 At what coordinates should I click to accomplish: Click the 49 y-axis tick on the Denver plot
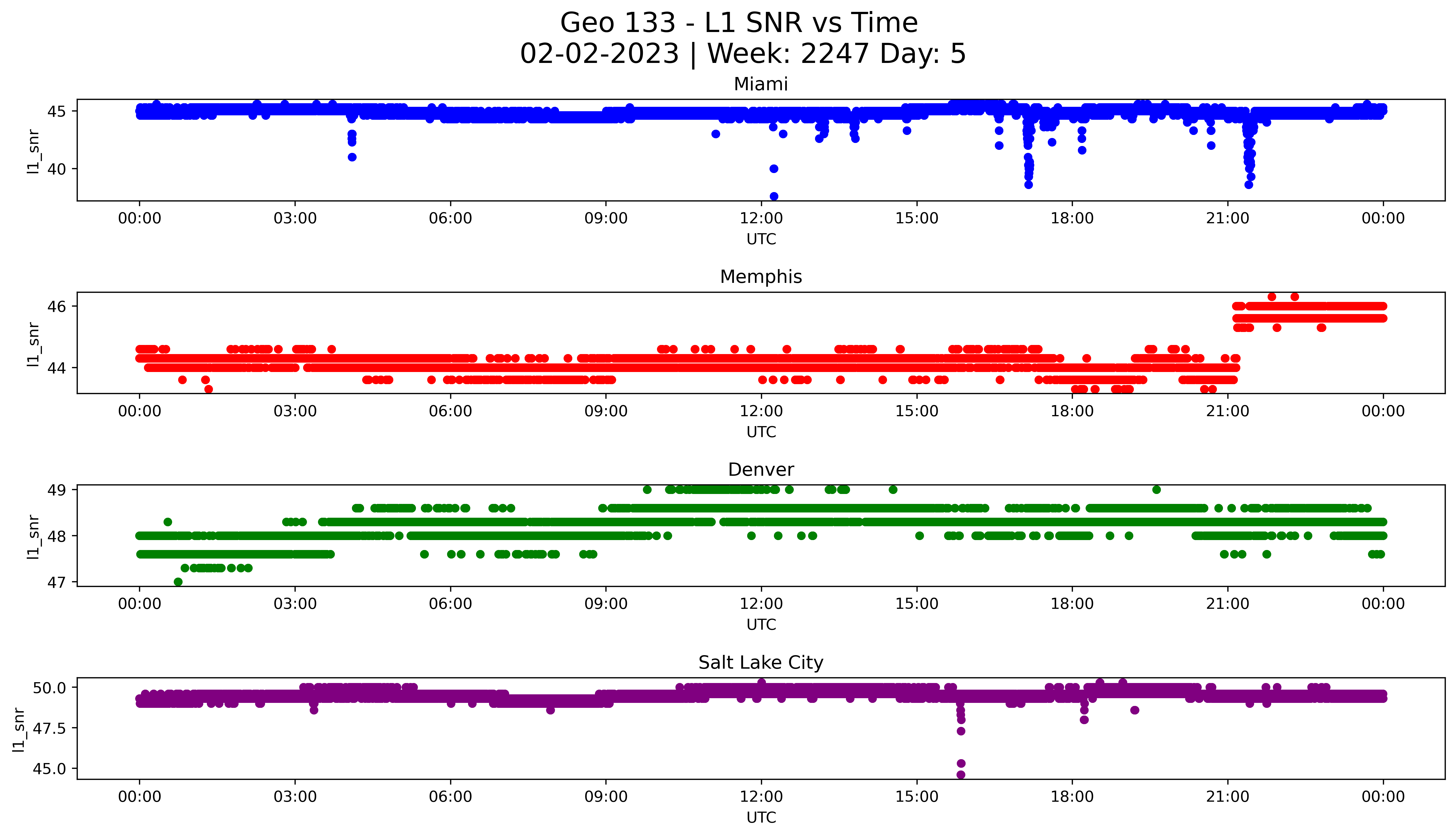coord(57,490)
